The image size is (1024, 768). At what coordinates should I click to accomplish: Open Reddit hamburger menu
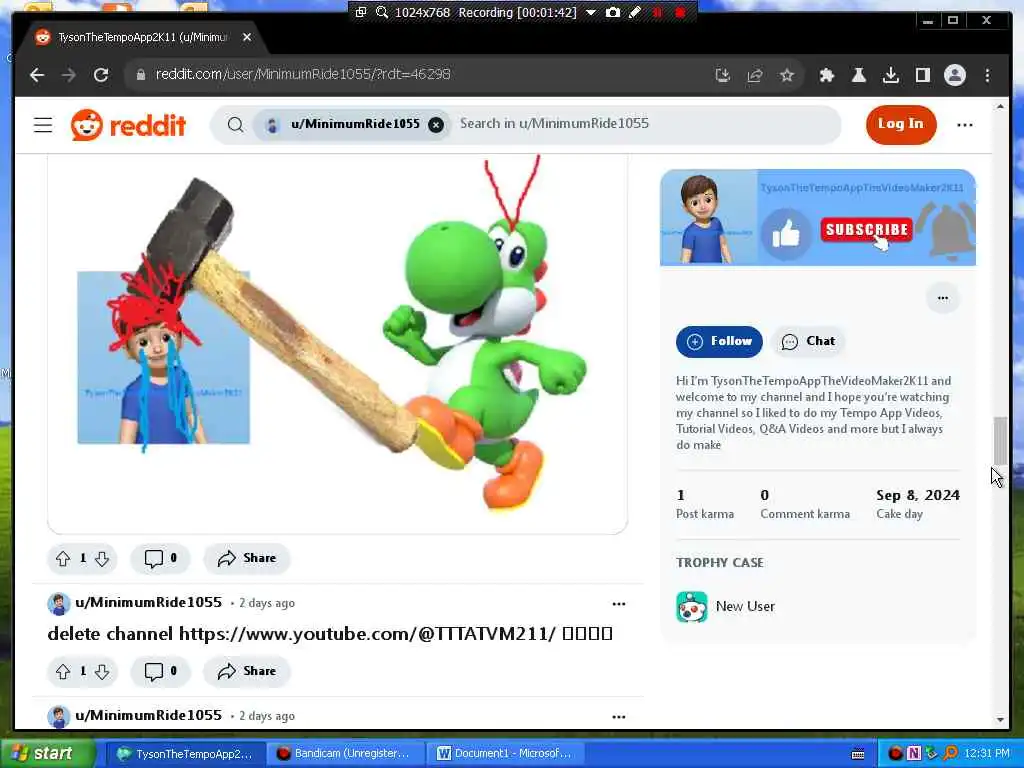(43, 125)
